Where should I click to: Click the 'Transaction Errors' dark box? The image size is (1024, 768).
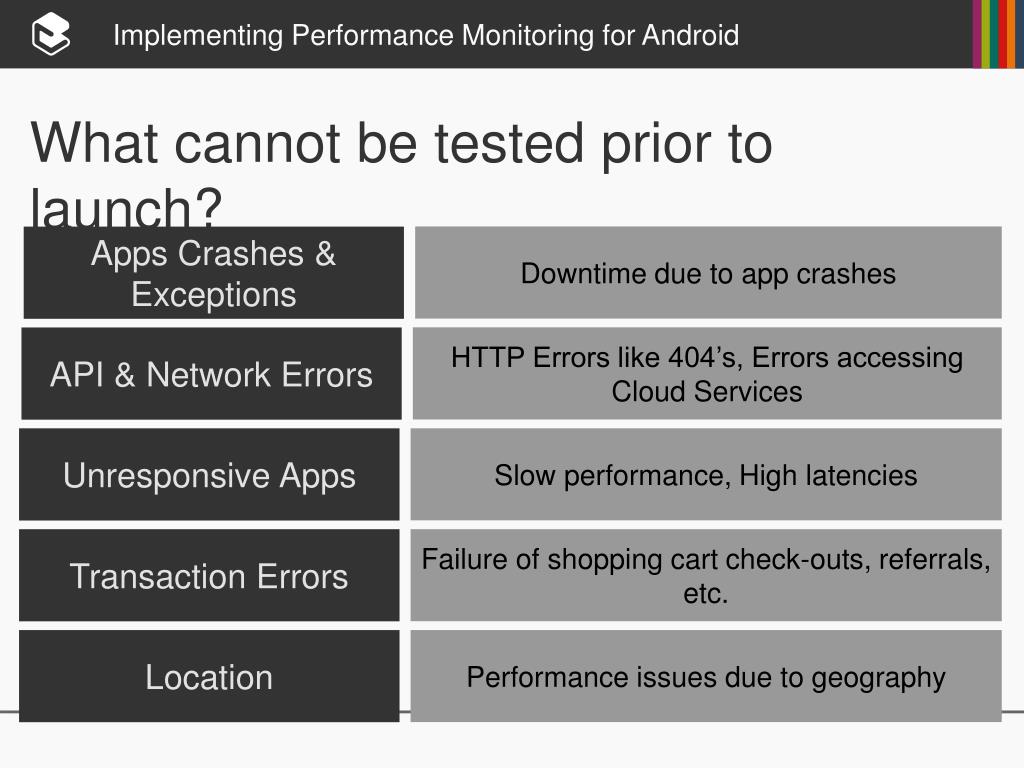[209, 575]
